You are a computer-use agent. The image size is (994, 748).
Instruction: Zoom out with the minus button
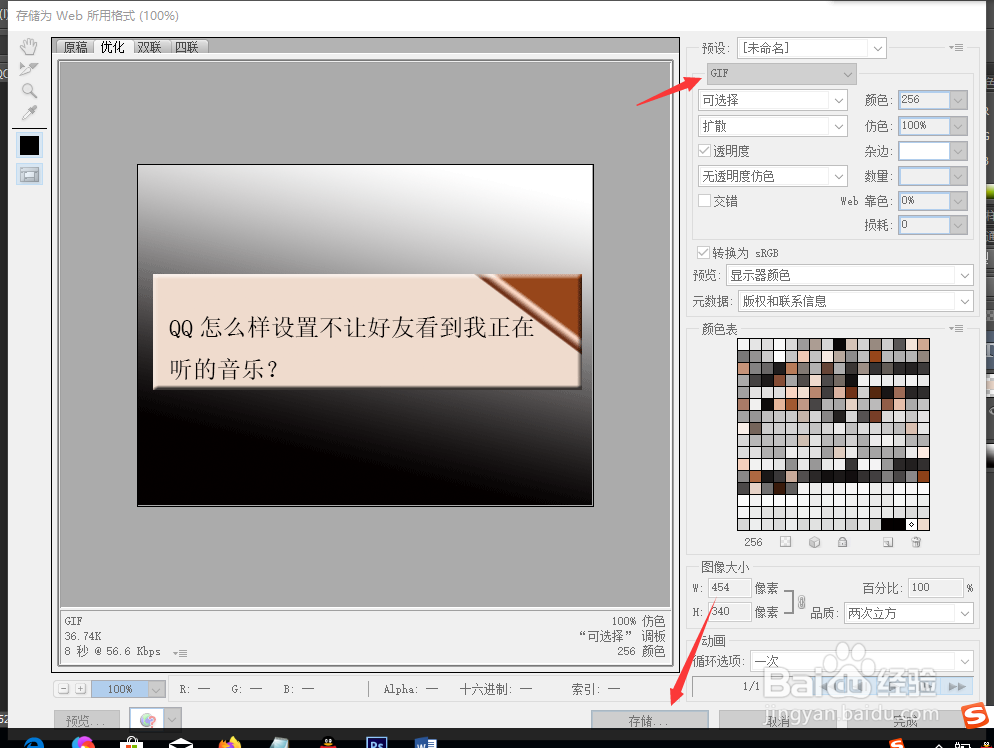coord(64,688)
